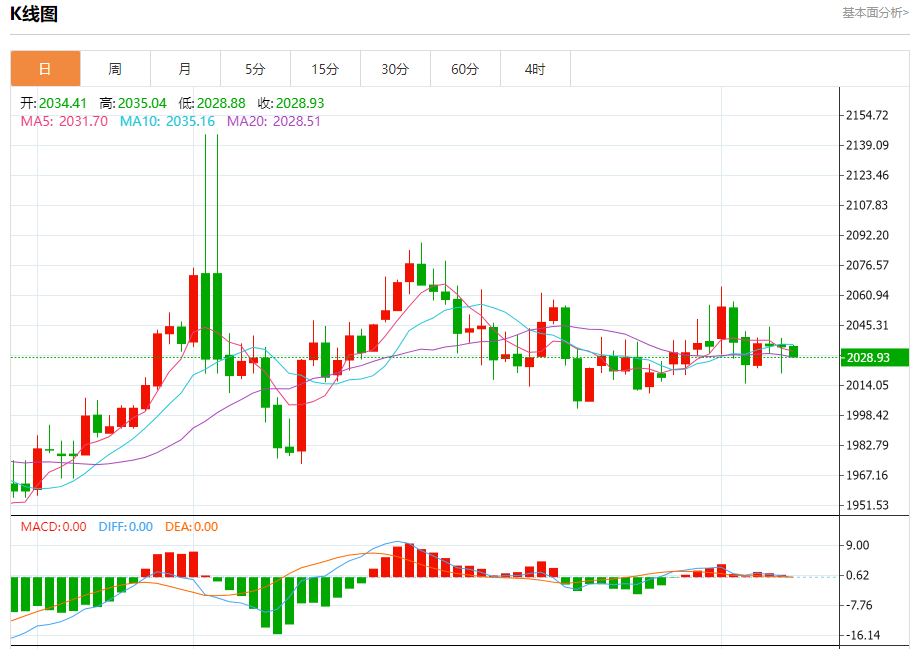Open the 15分 timeframe tab
915x649 pixels.
(326, 69)
